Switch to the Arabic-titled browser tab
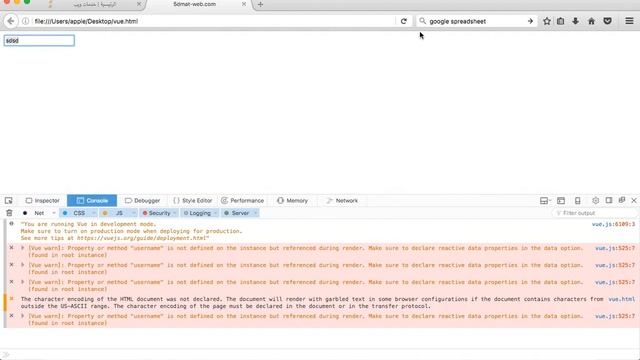The width and height of the screenshot is (640, 360). 94,4
